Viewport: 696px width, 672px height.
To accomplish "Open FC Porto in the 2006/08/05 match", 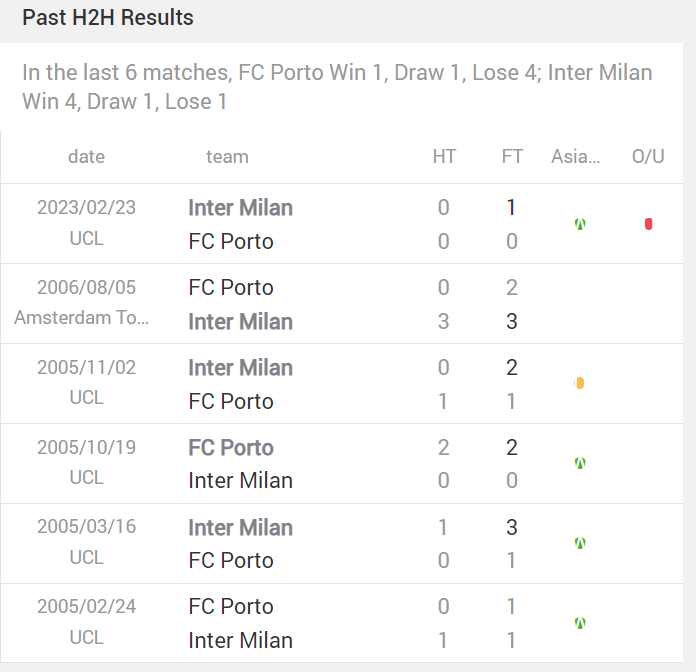I will click(231, 288).
